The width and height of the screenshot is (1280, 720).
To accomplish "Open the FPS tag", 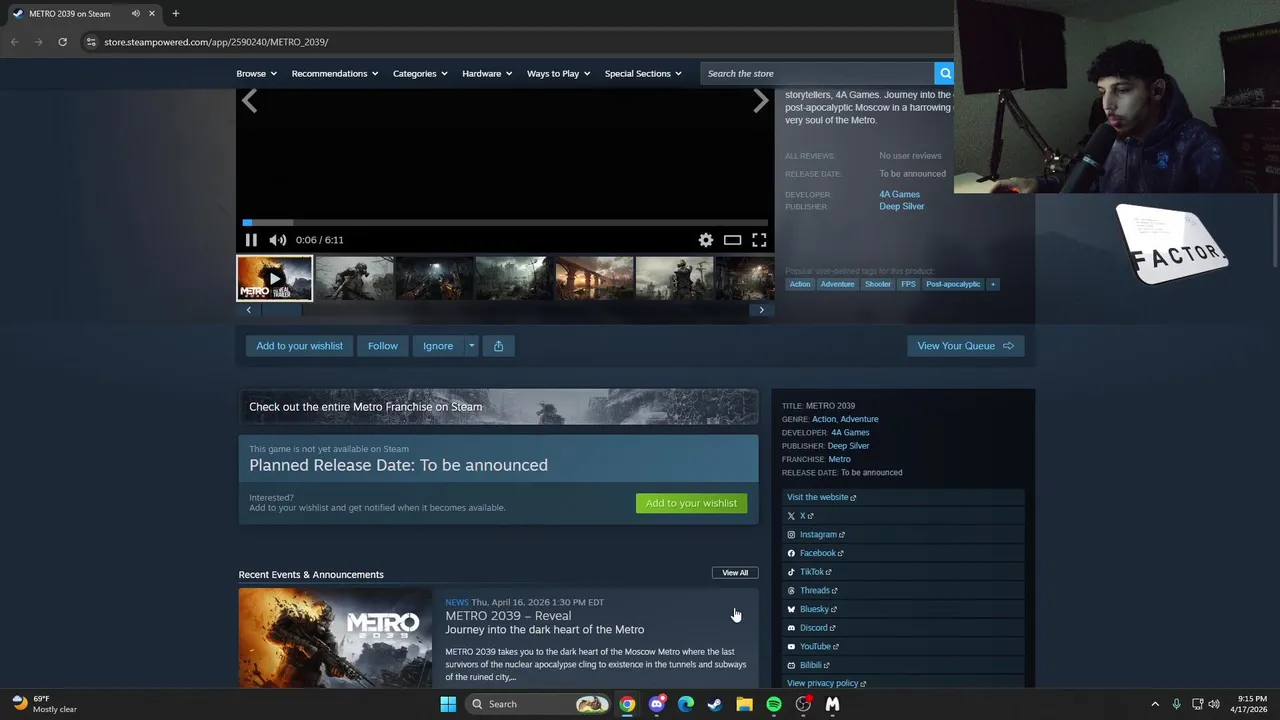I will [908, 284].
